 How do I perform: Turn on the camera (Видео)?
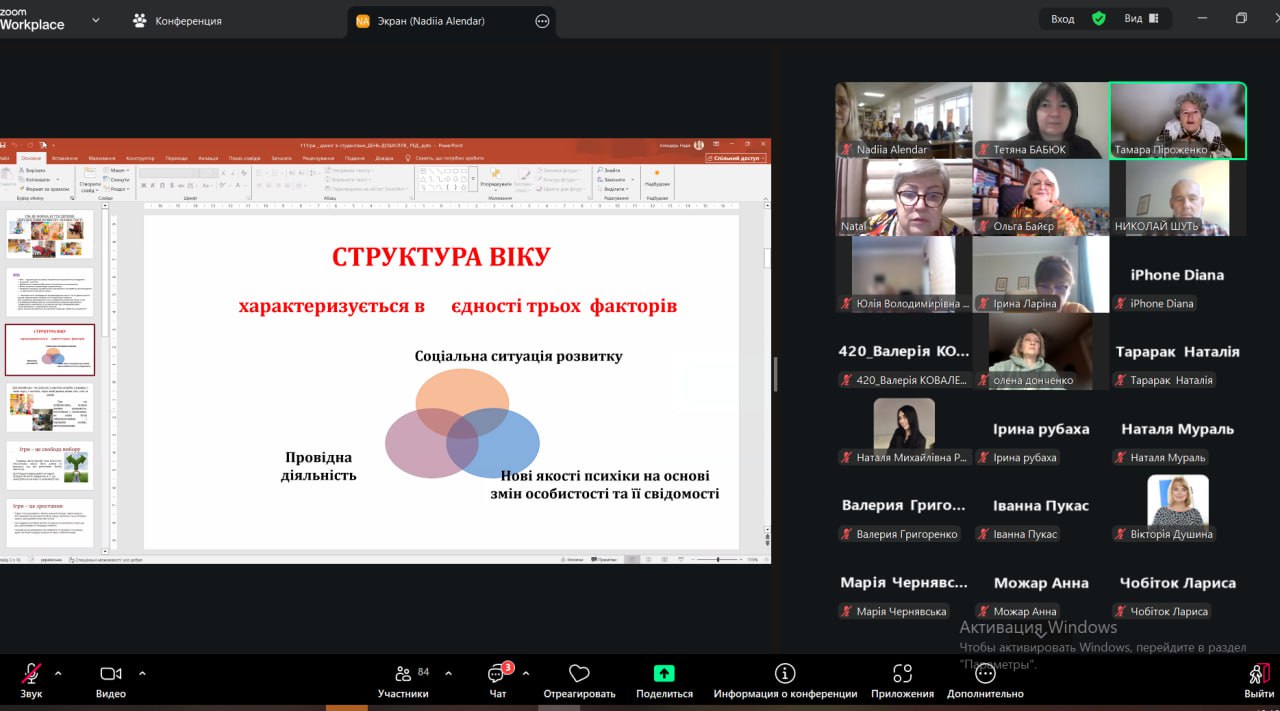click(x=110, y=675)
